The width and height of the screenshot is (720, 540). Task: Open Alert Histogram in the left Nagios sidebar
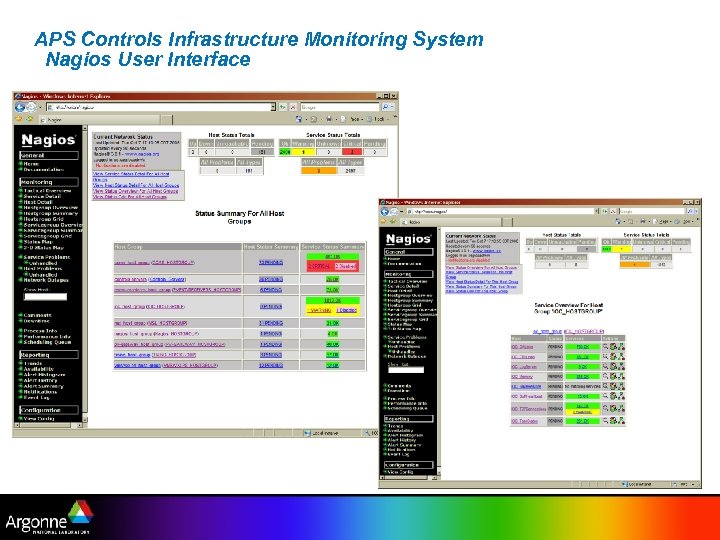(x=44, y=375)
